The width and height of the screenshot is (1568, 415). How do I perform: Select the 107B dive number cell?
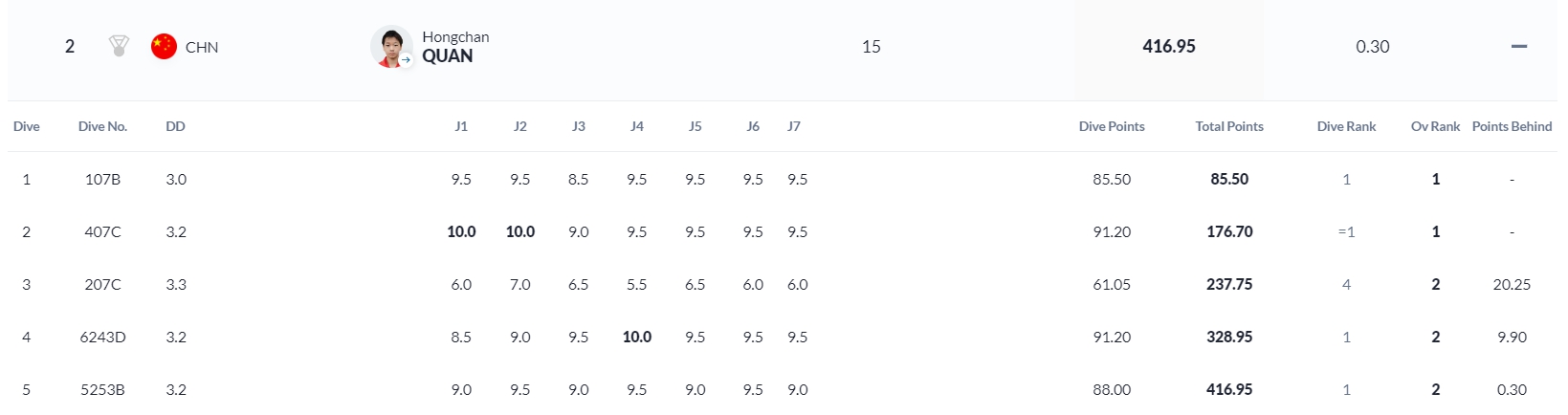[102, 179]
